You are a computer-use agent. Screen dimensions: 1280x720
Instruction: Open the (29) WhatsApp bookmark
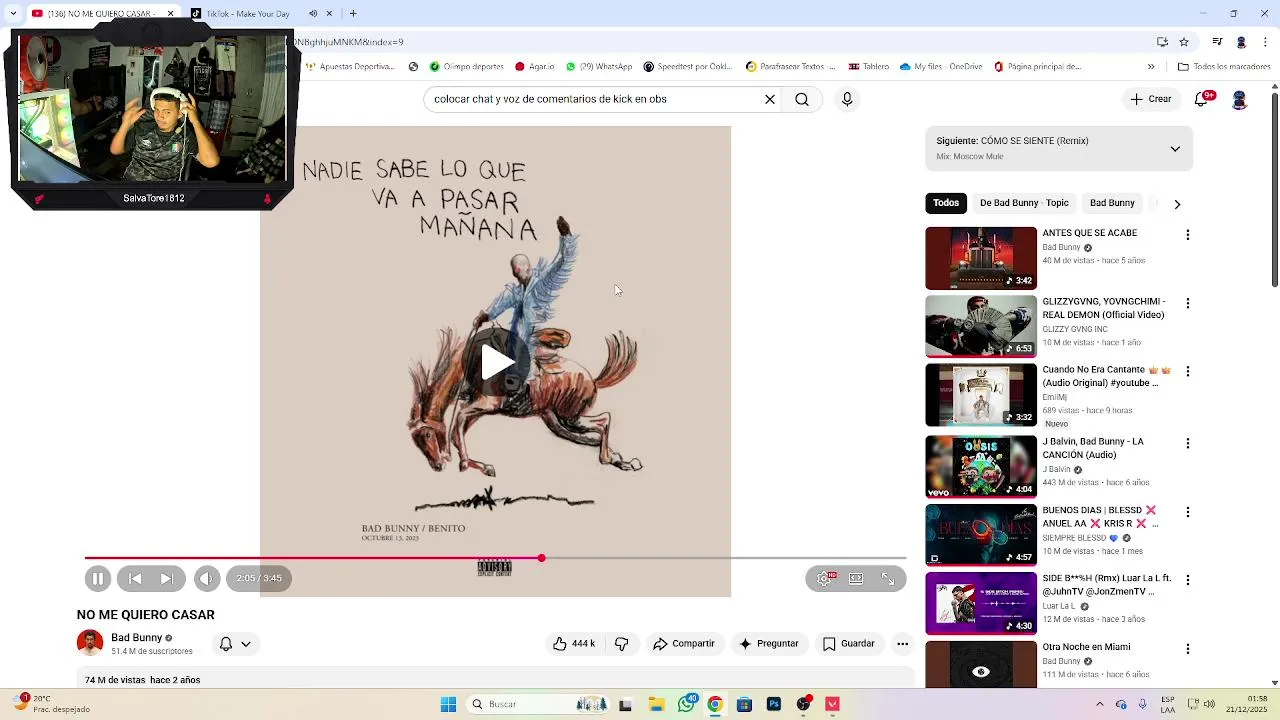click(599, 67)
